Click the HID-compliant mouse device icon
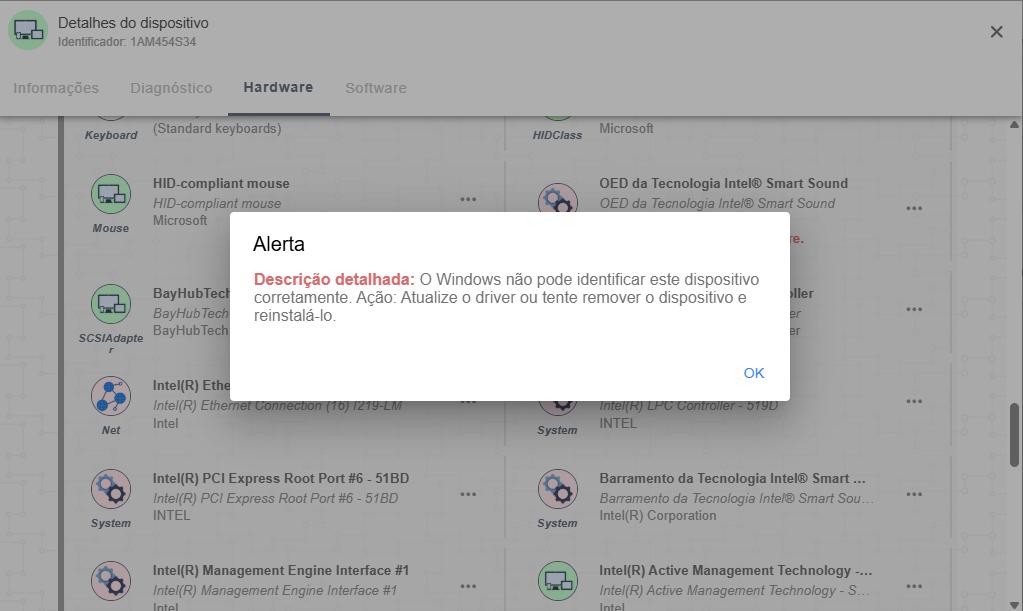Viewport: 1023px width, 611px height. [x=111, y=194]
